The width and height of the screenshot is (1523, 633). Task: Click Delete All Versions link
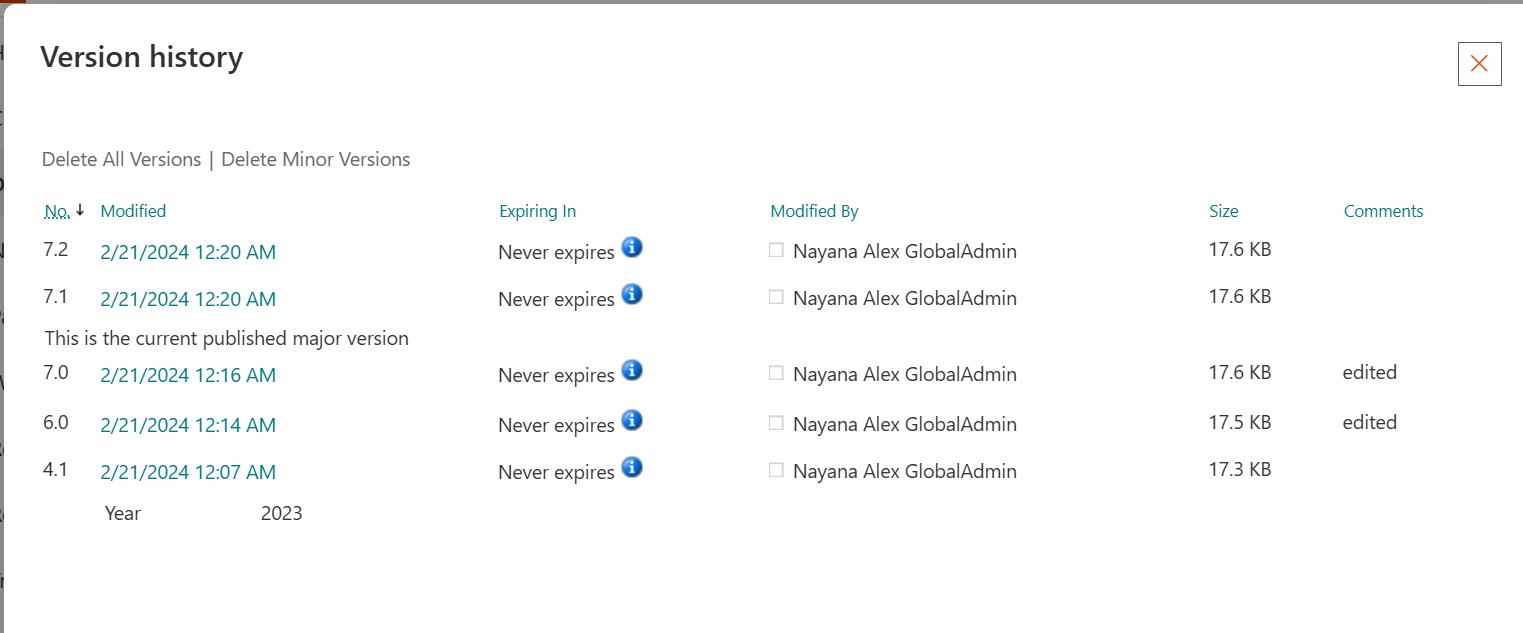tap(121, 159)
